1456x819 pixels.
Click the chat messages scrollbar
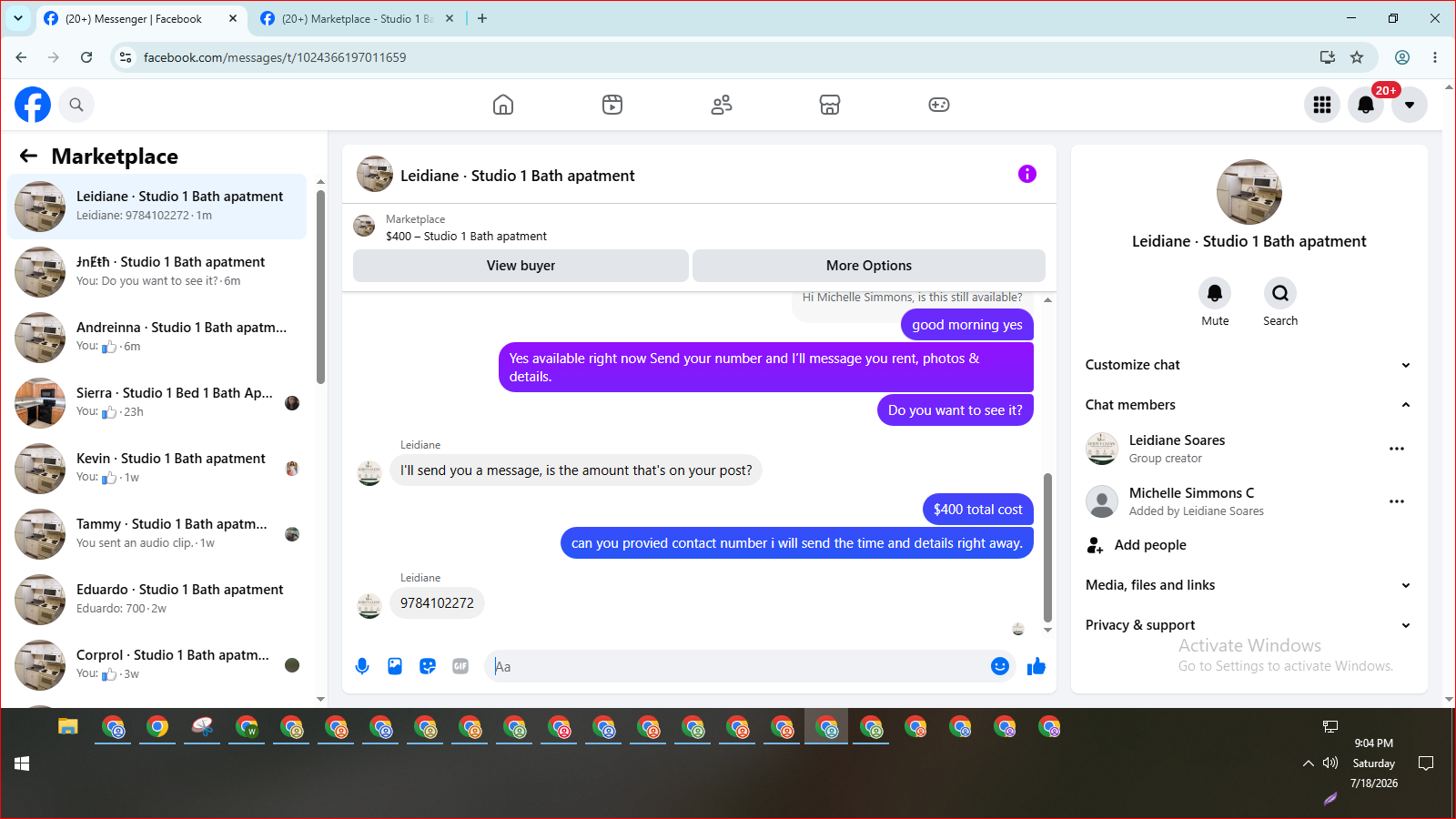(x=1047, y=546)
